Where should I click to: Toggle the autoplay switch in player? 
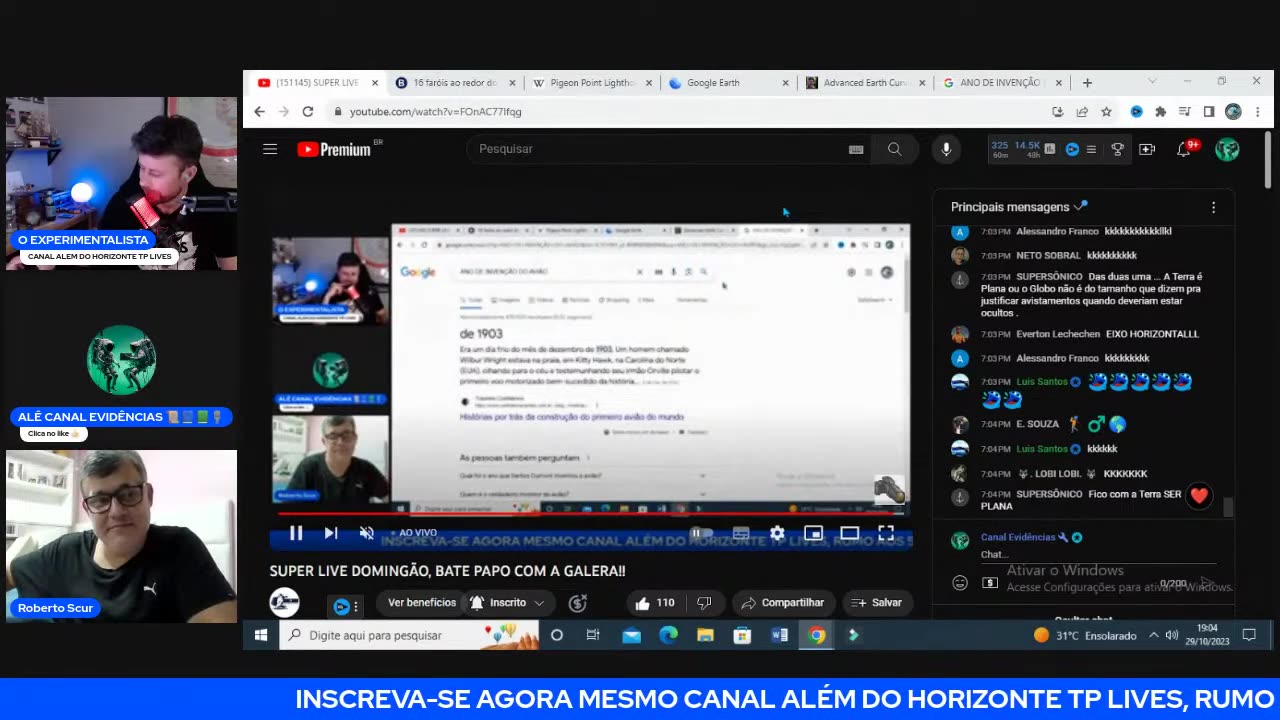coord(701,533)
